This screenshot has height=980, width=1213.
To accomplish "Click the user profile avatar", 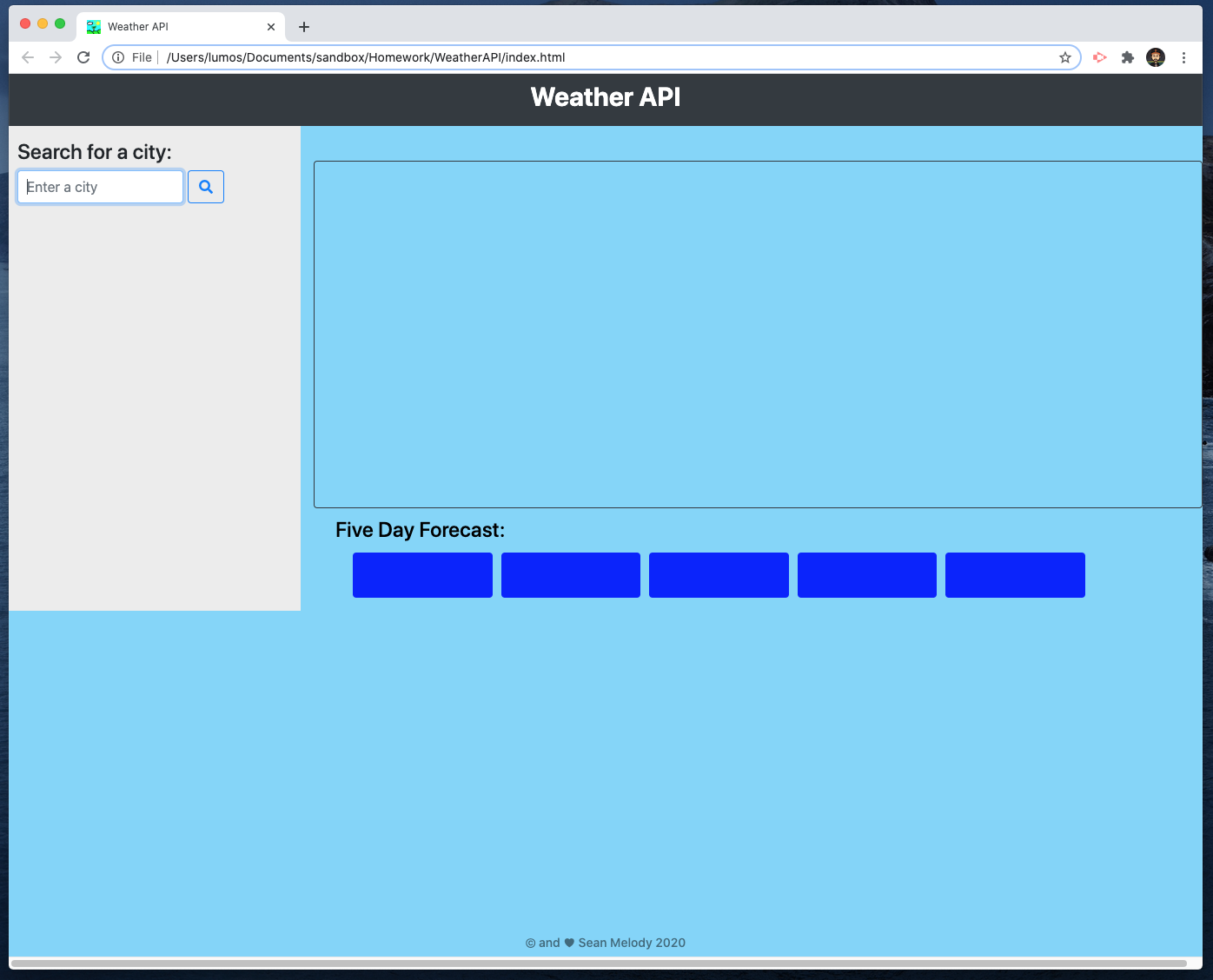I will pyautogui.click(x=1156, y=57).
